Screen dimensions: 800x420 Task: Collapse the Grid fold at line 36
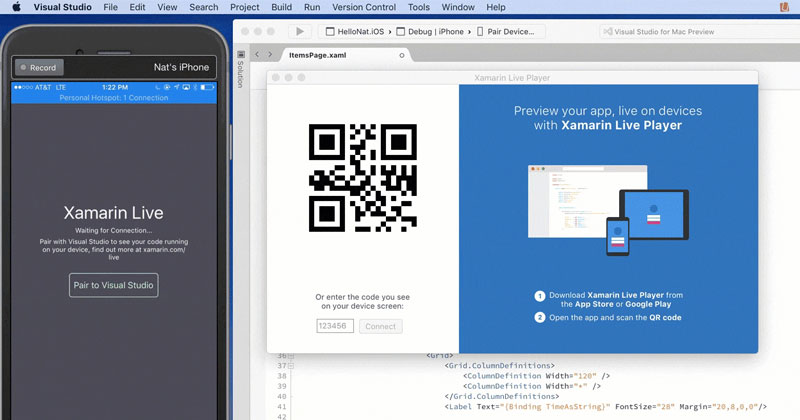click(292, 354)
